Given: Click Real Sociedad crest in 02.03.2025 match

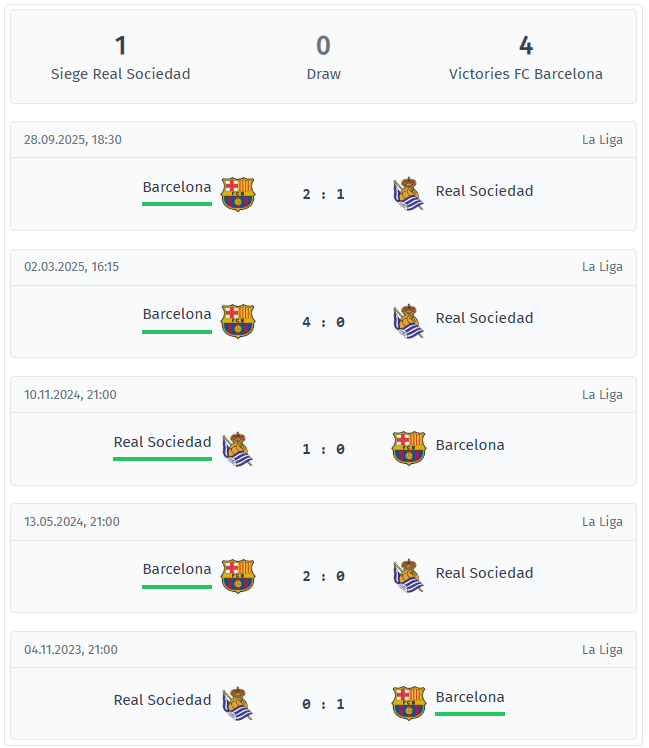Looking at the screenshot, I should (408, 321).
